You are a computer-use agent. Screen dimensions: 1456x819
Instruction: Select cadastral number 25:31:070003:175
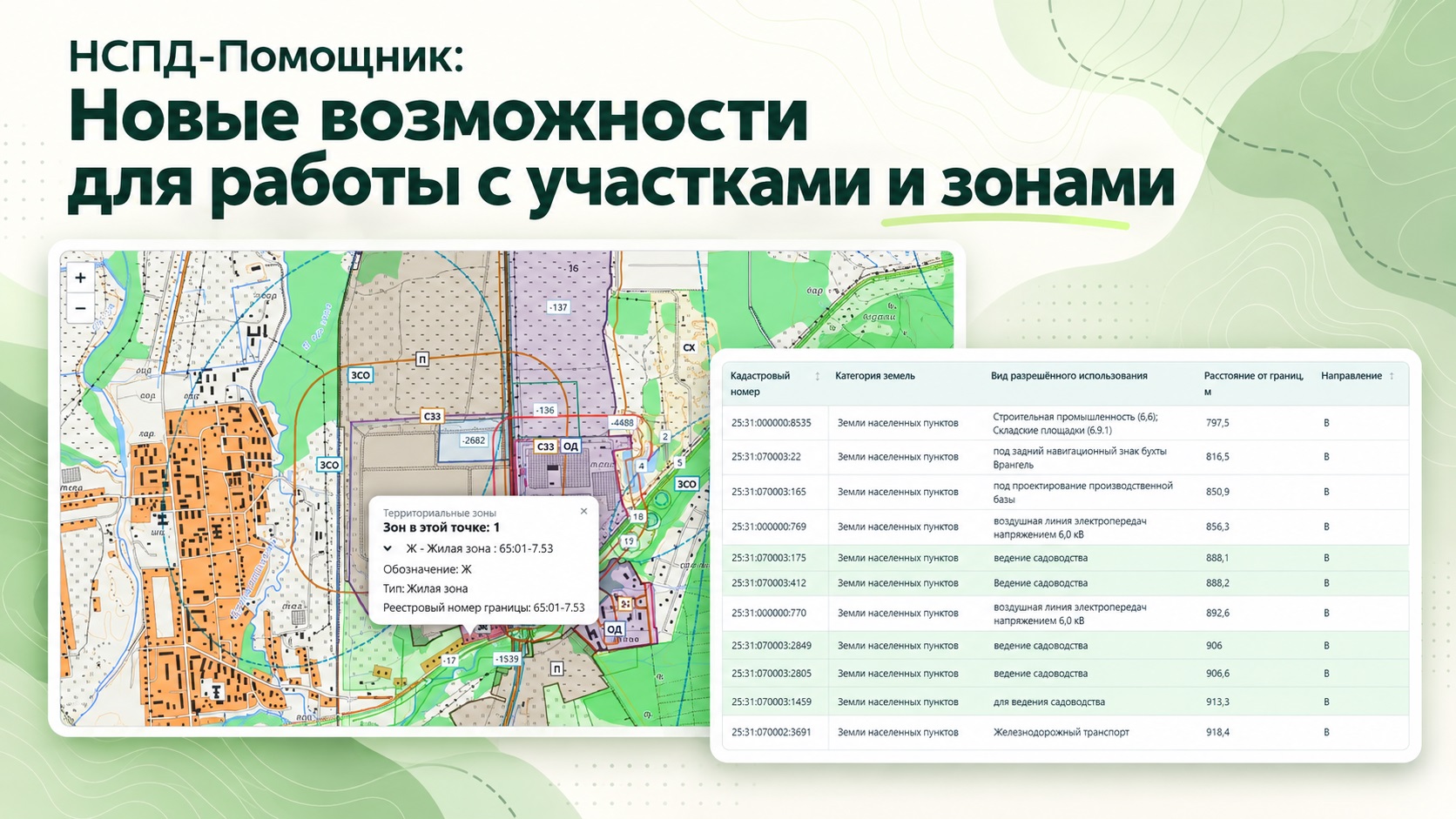tap(768, 558)
